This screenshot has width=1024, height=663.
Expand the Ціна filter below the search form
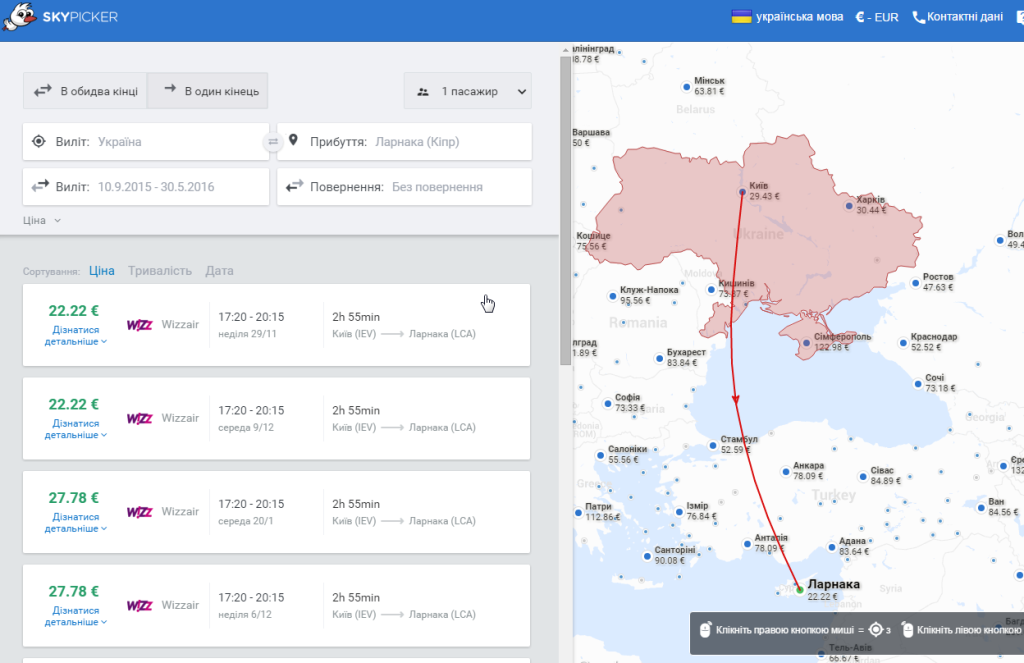42,220
